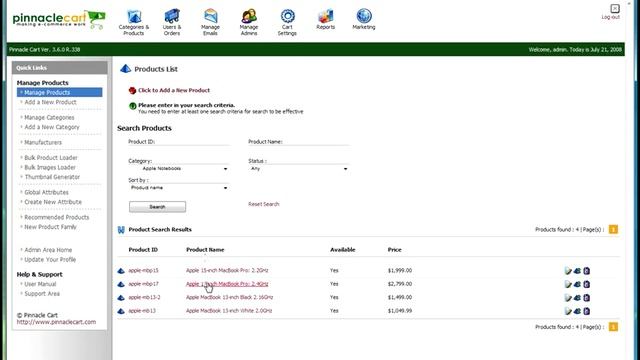The width and height of the screenshot is (640, 360).
Task: Click blue middle action icon for apple-mbp15
Action: coord(577,271)
